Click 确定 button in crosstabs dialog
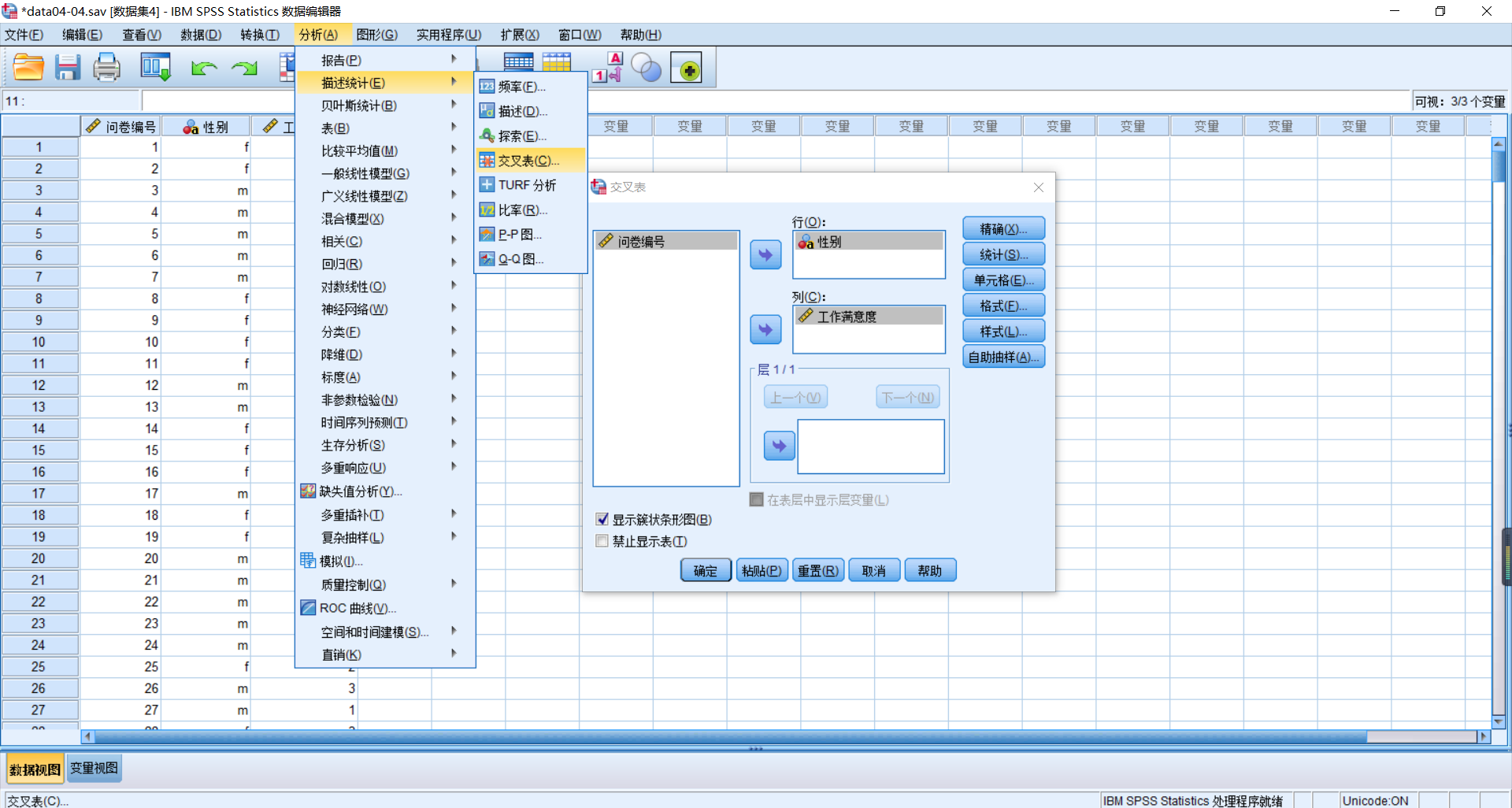The width and height of the screenshot is (1512, 808). [706, 571]
